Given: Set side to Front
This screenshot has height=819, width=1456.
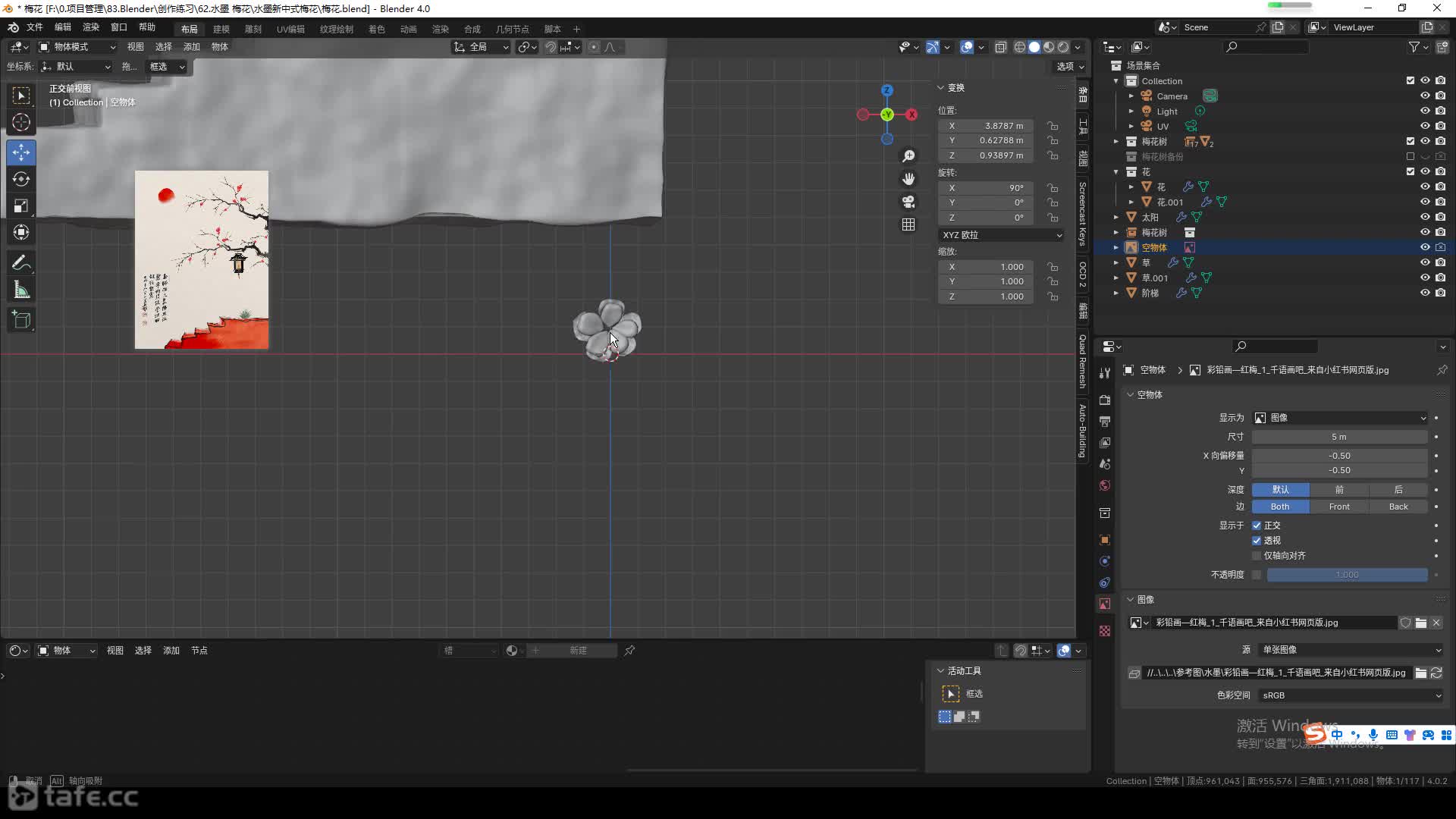Looking at the screenshot, I should pyautogui.click(x=1339, y=507).
